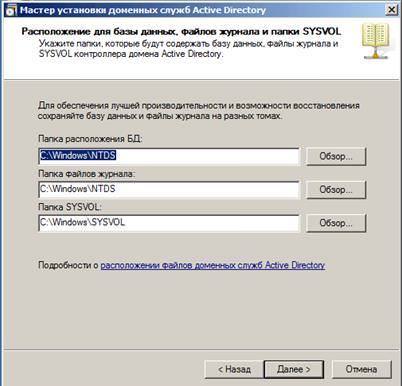Close the Active Directory wizard window

(x=392, y=10)
